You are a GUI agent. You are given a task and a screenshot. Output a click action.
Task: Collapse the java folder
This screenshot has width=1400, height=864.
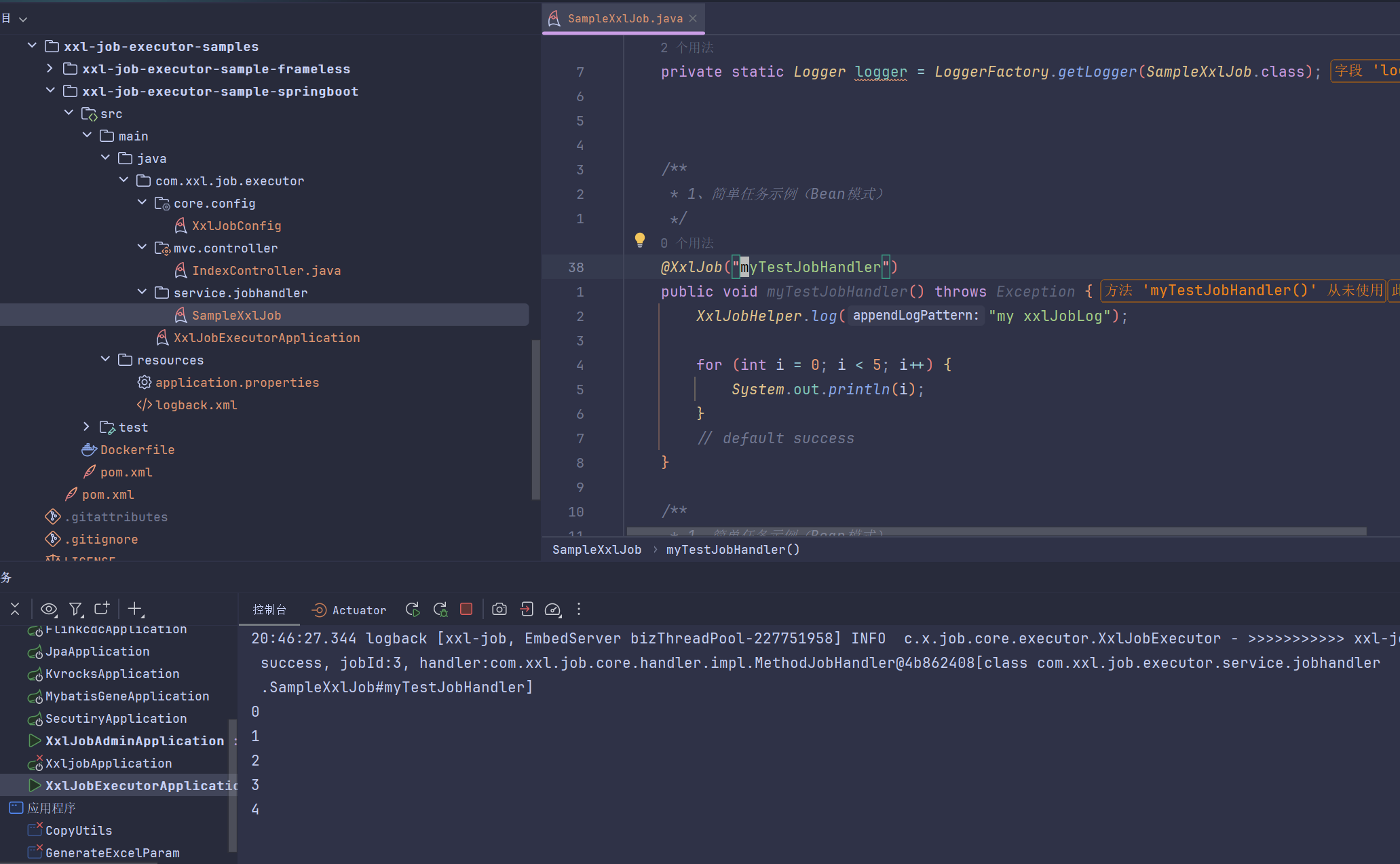[x=105, y=157]
